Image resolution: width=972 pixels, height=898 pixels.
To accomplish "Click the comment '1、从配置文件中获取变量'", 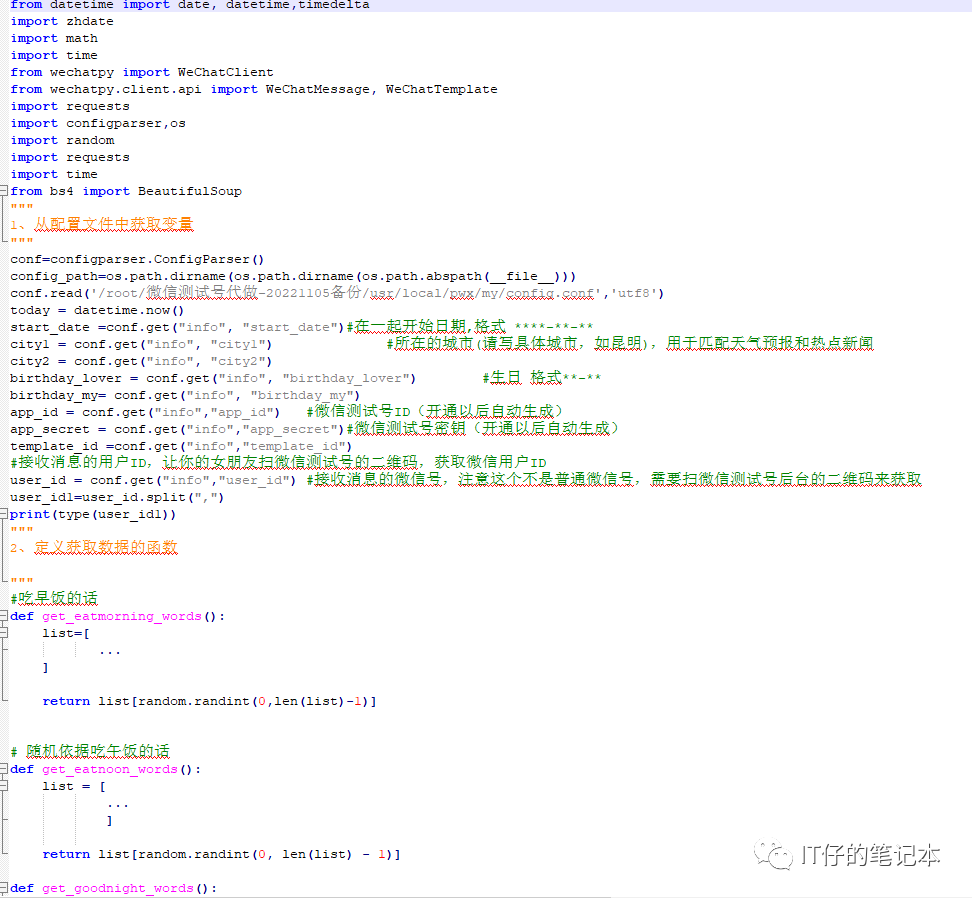I will (x=102, y=224).
